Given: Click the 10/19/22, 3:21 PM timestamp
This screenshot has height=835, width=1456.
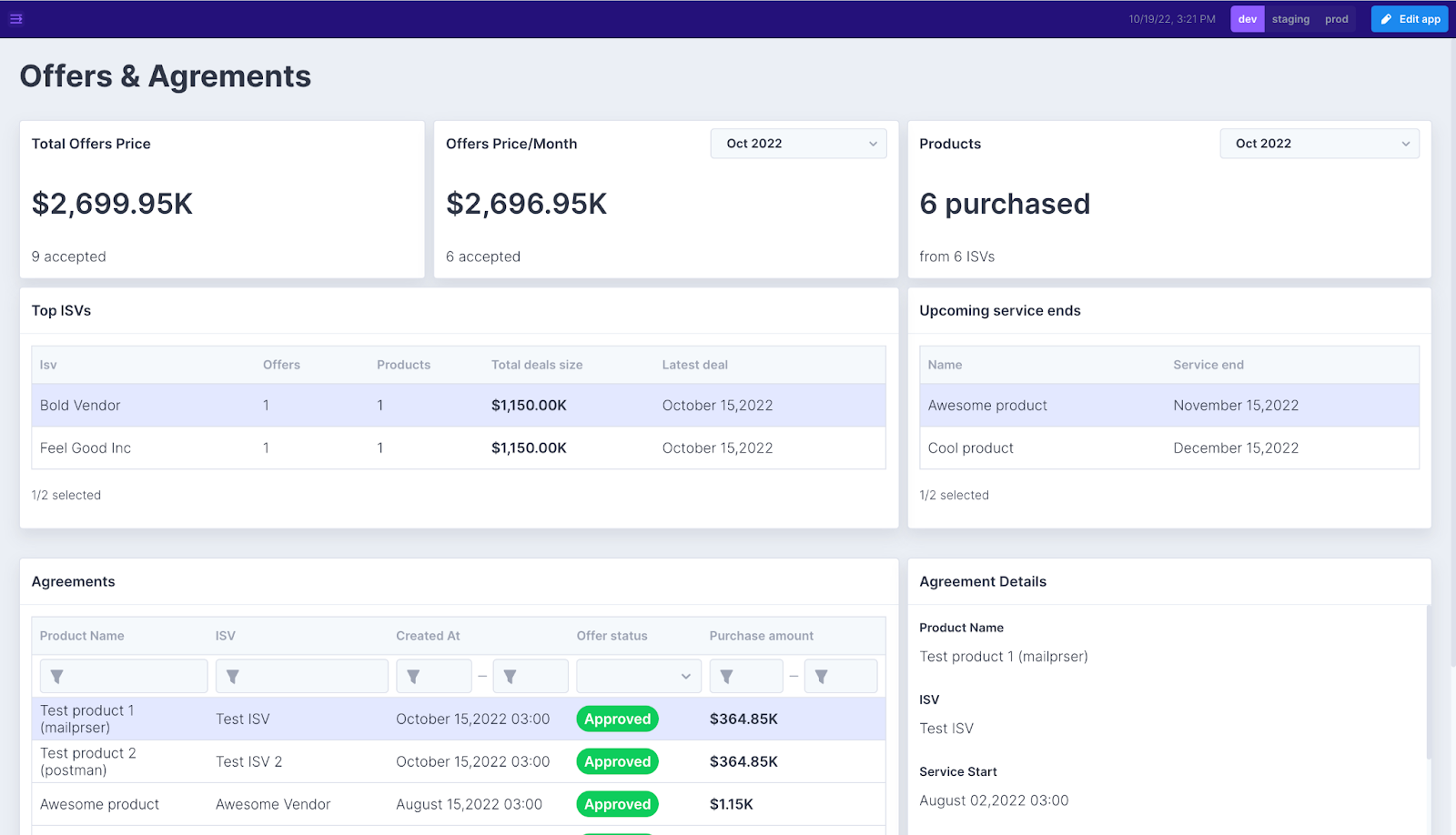Looking at the screenshot, I should click(x=1172, y=19).
